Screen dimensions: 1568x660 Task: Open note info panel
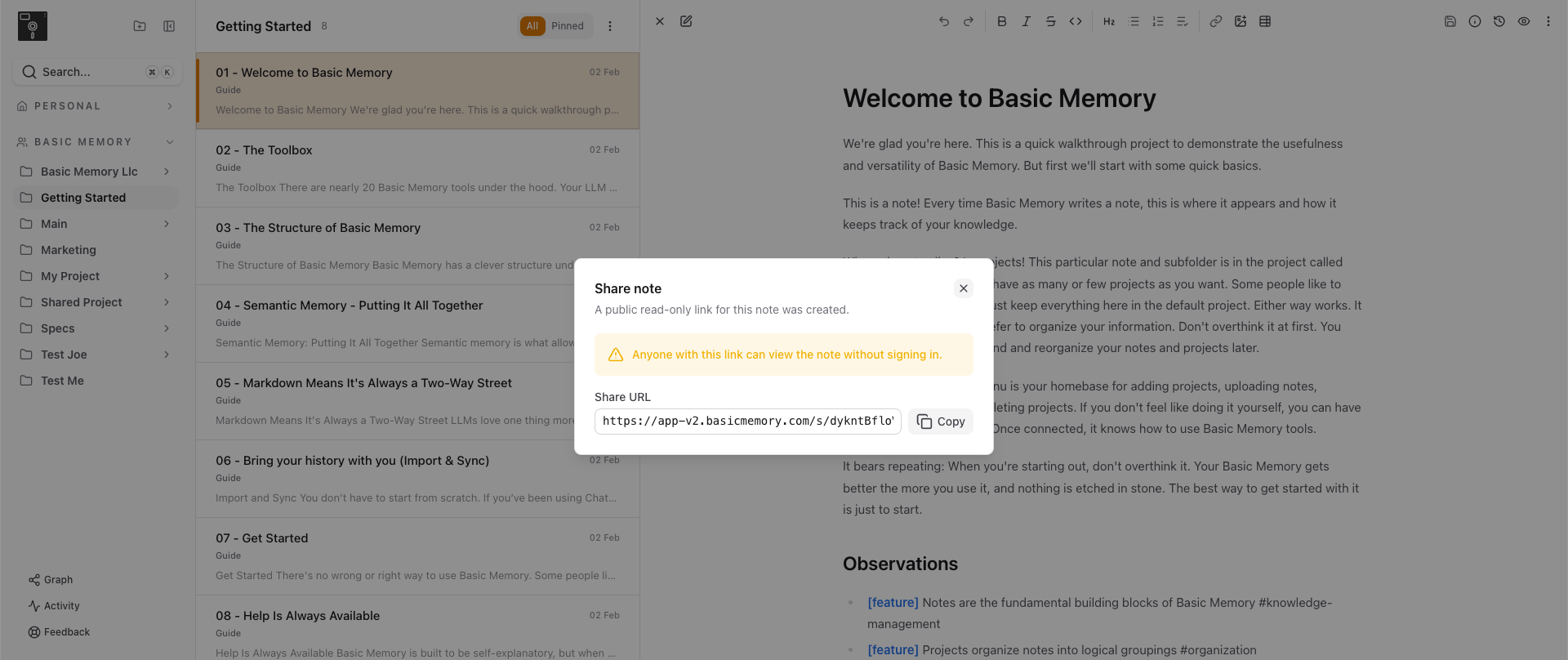tap(1475, 22)
